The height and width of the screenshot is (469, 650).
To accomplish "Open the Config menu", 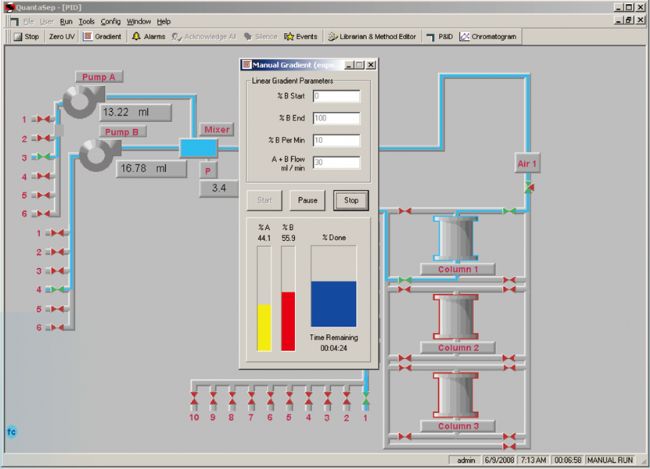I will [110, 21].
